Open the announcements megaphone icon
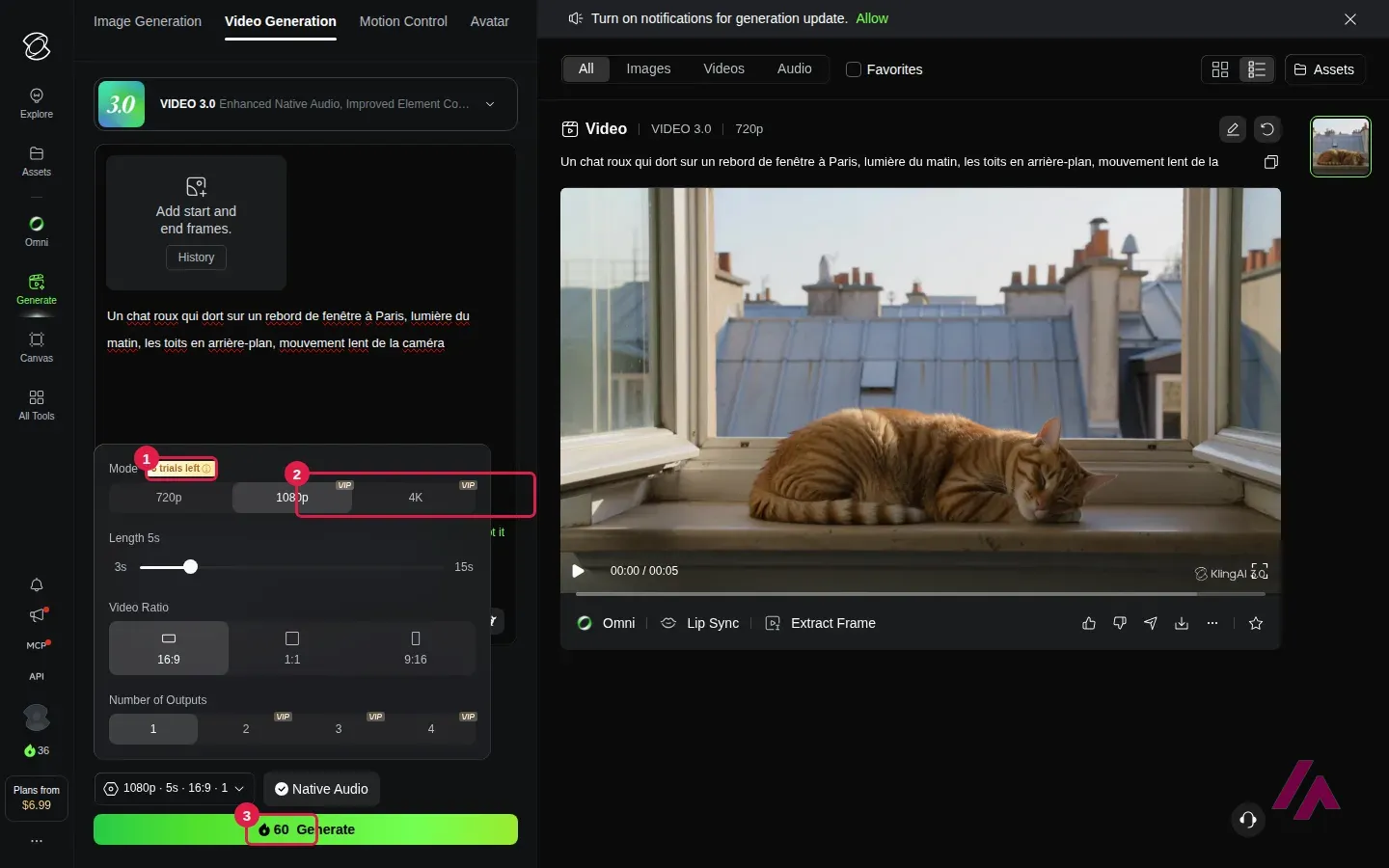This screenshot has height=868, width=1389. click(37, 615)
